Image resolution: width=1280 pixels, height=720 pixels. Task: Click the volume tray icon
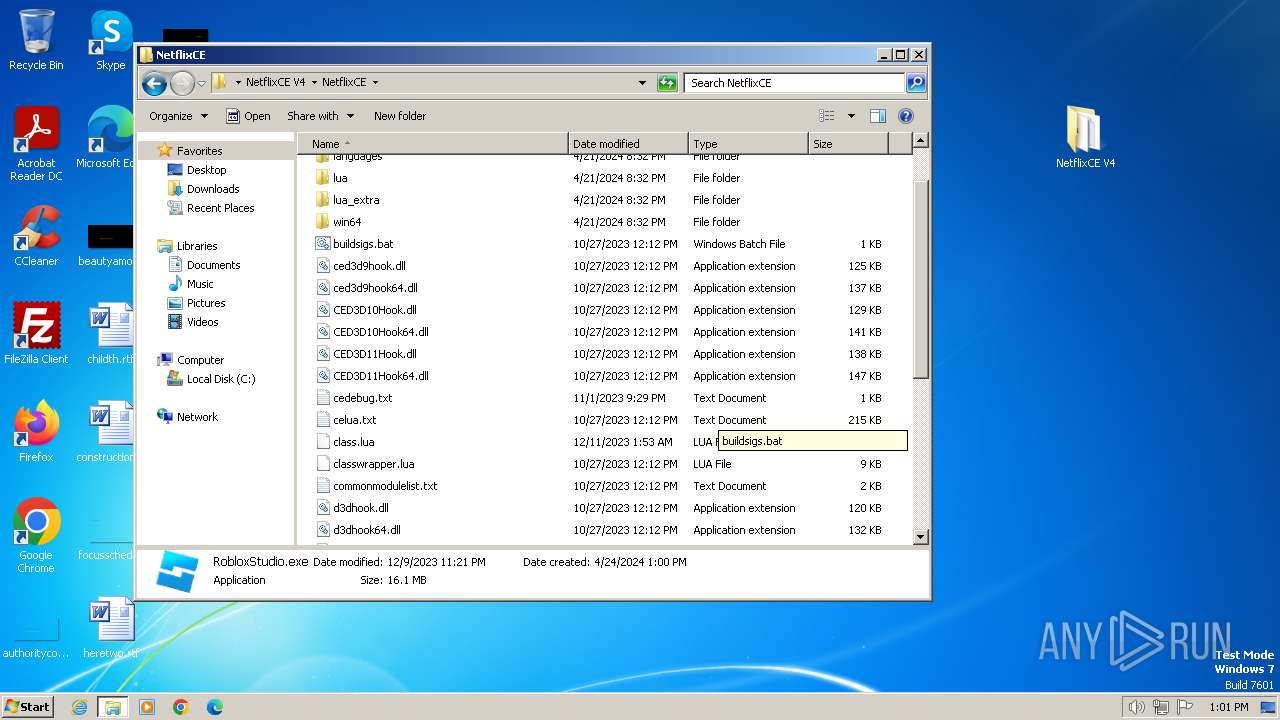[x=1136, y=707]
